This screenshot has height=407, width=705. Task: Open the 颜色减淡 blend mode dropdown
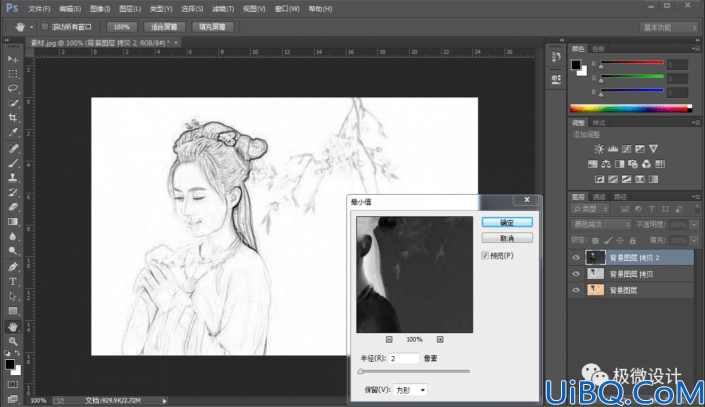(601, 224)
